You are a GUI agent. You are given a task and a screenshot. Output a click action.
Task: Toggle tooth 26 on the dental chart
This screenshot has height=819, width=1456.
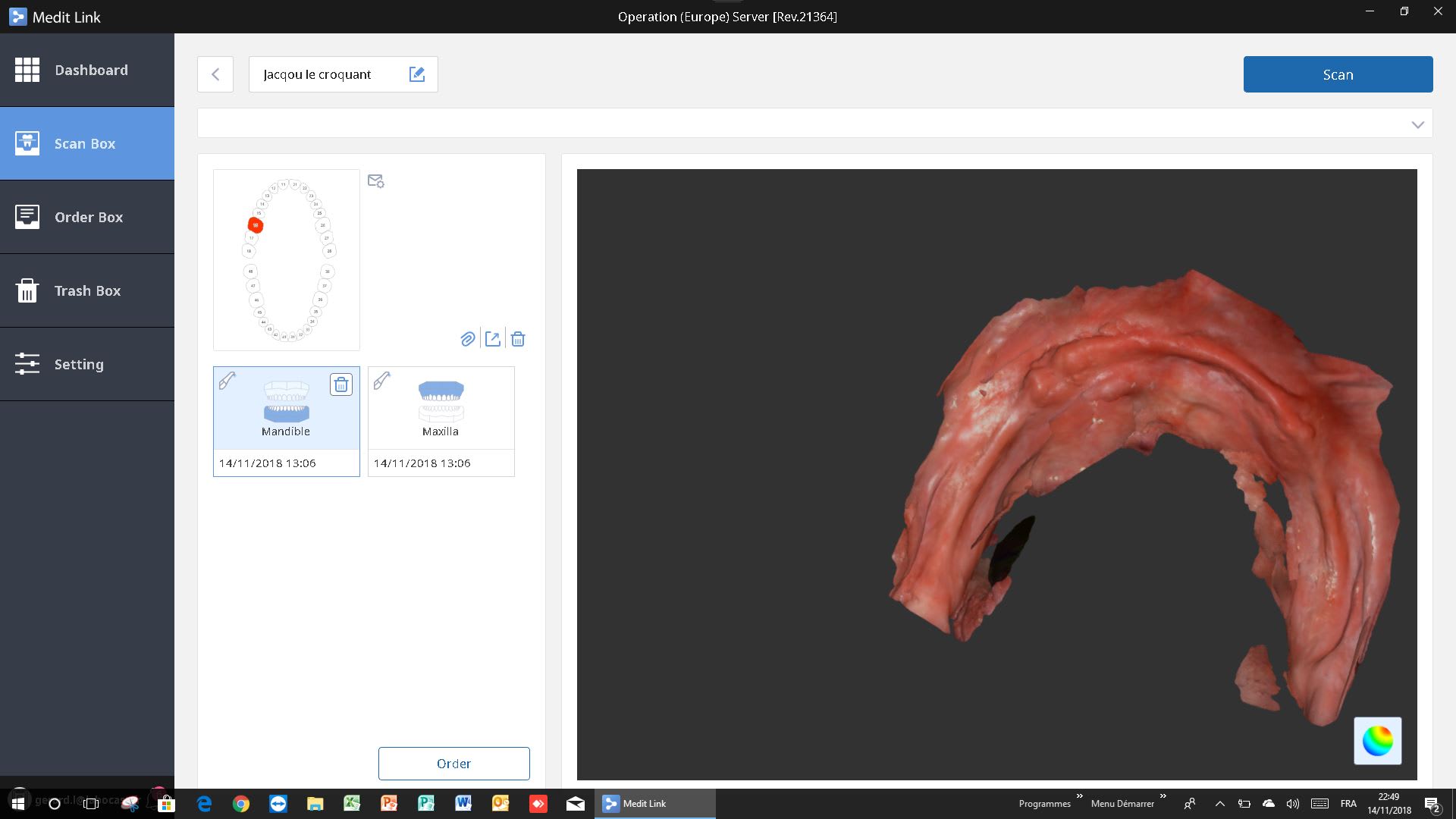pyautogui.click(x=323, y=225)
